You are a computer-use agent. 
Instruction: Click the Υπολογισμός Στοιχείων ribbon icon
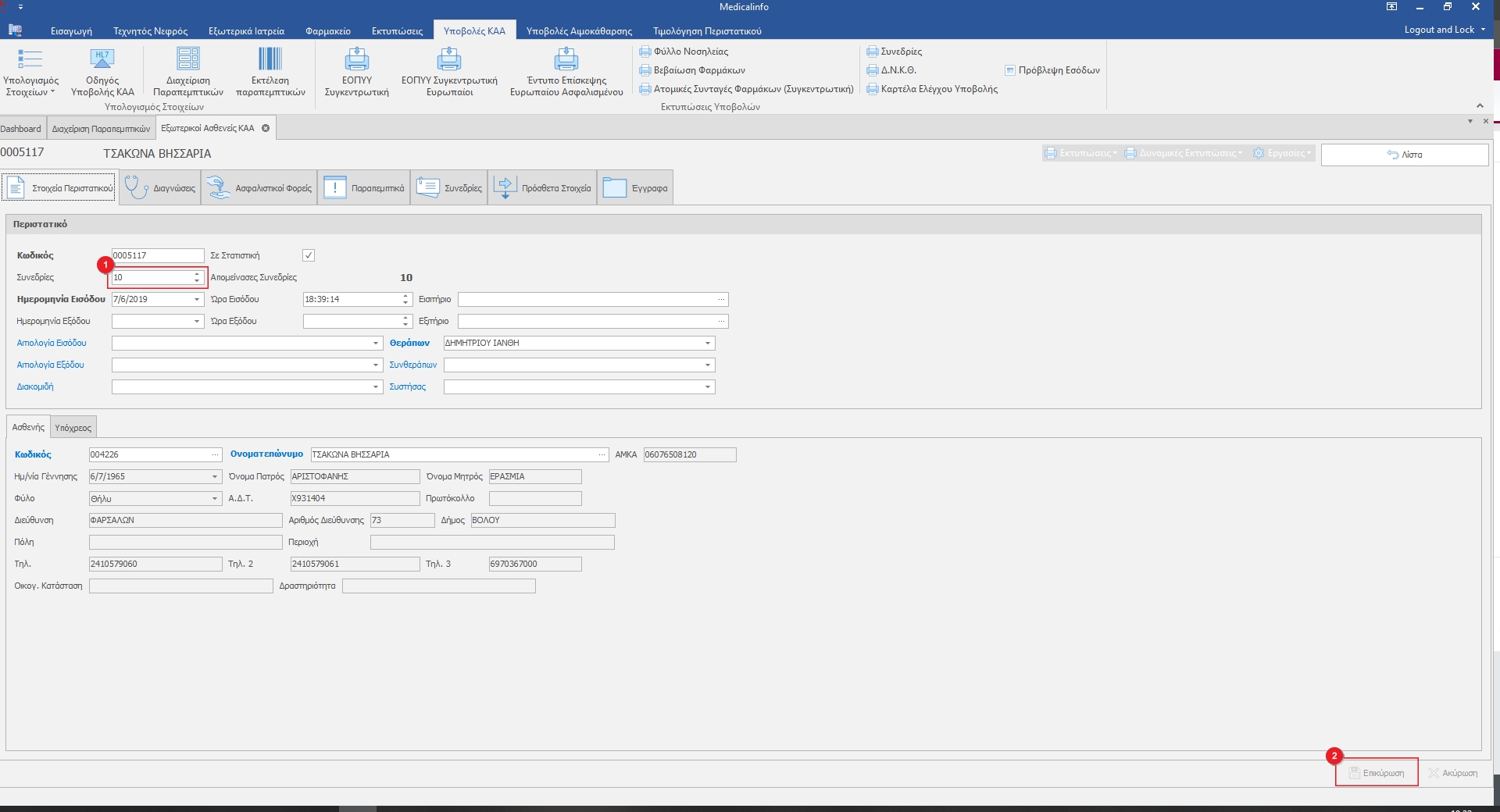pyautogui.click(x=30, y=61)
